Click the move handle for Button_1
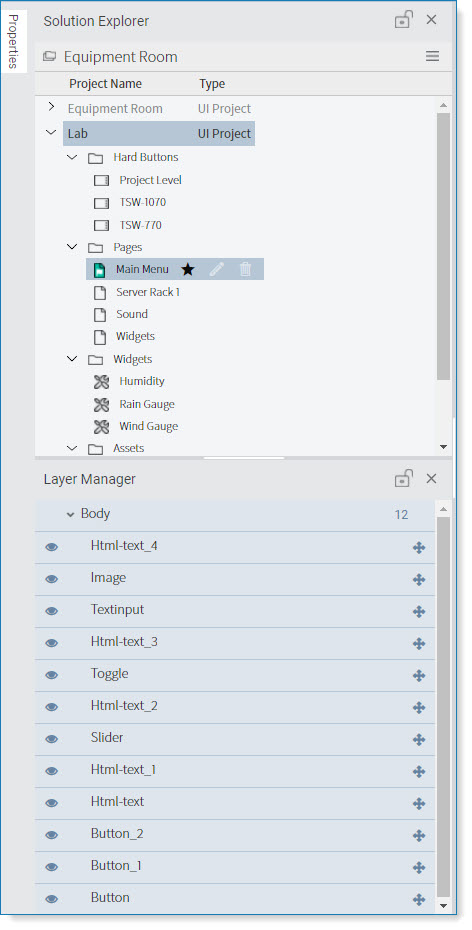Viewport: 472px width, 930px height. coord(419,868)
